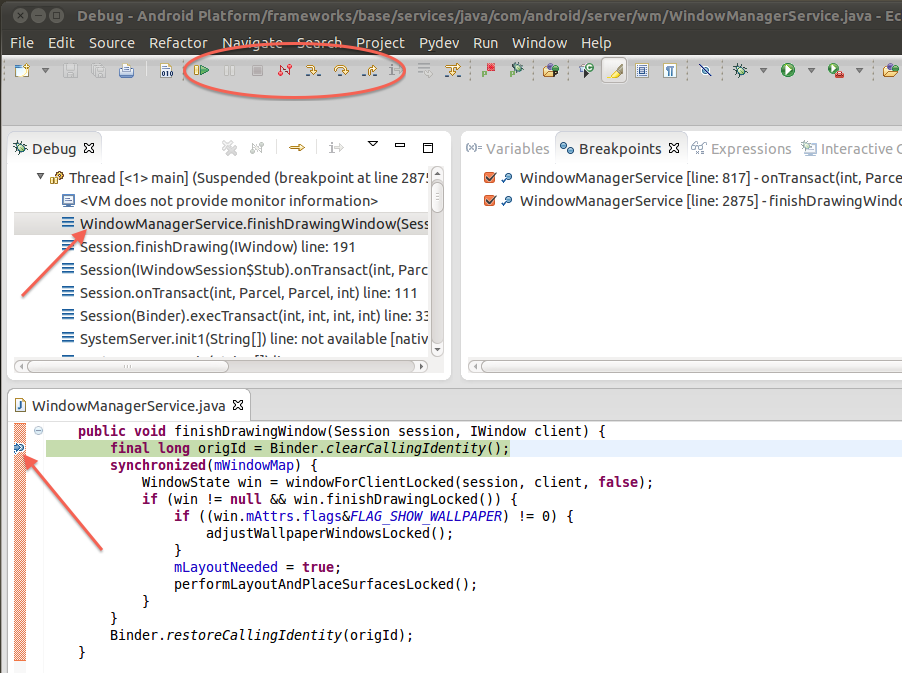Click the Step Into icon

pos(313,70)
